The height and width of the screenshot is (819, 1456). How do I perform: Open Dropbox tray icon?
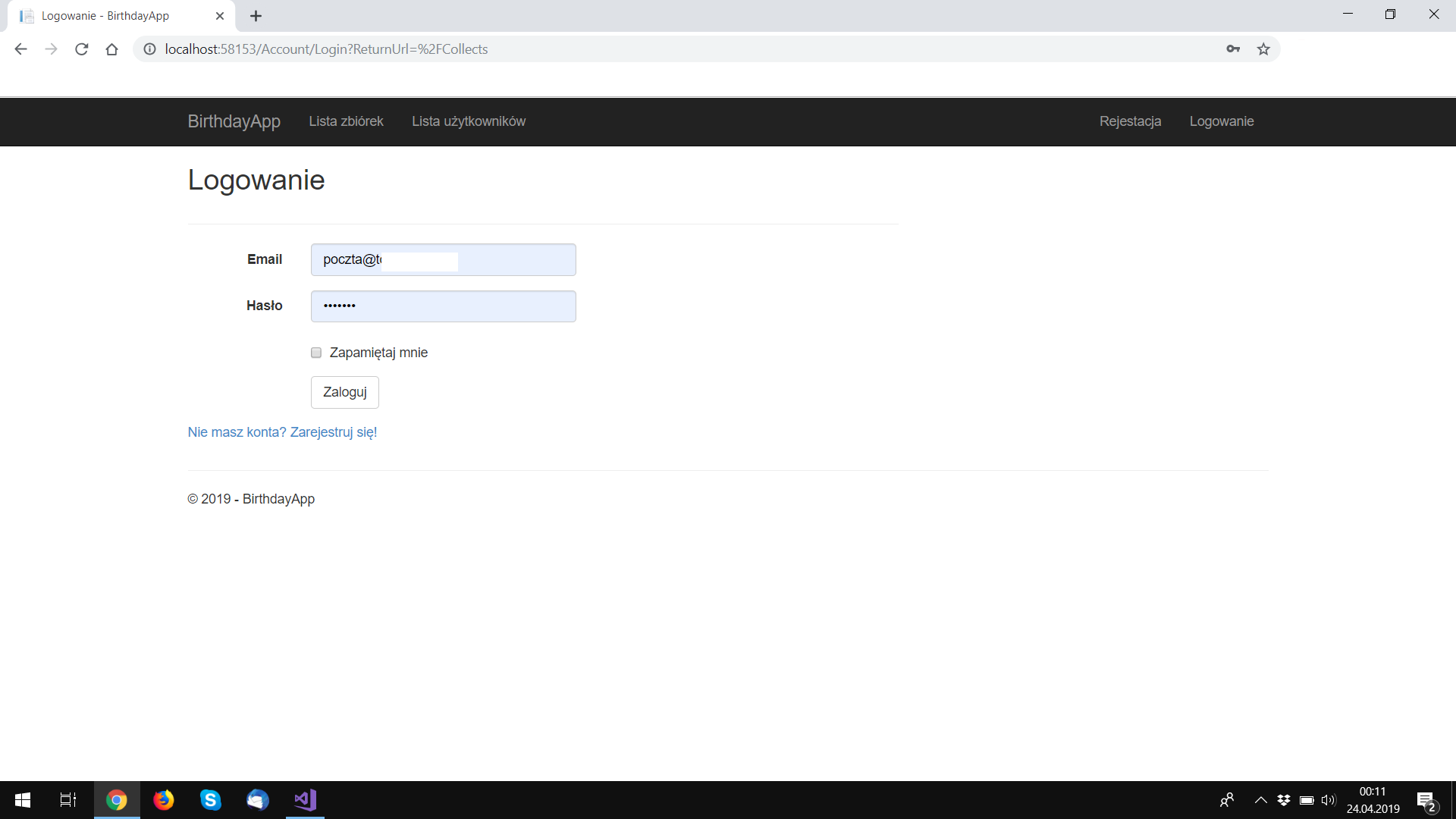point(1284,800)
